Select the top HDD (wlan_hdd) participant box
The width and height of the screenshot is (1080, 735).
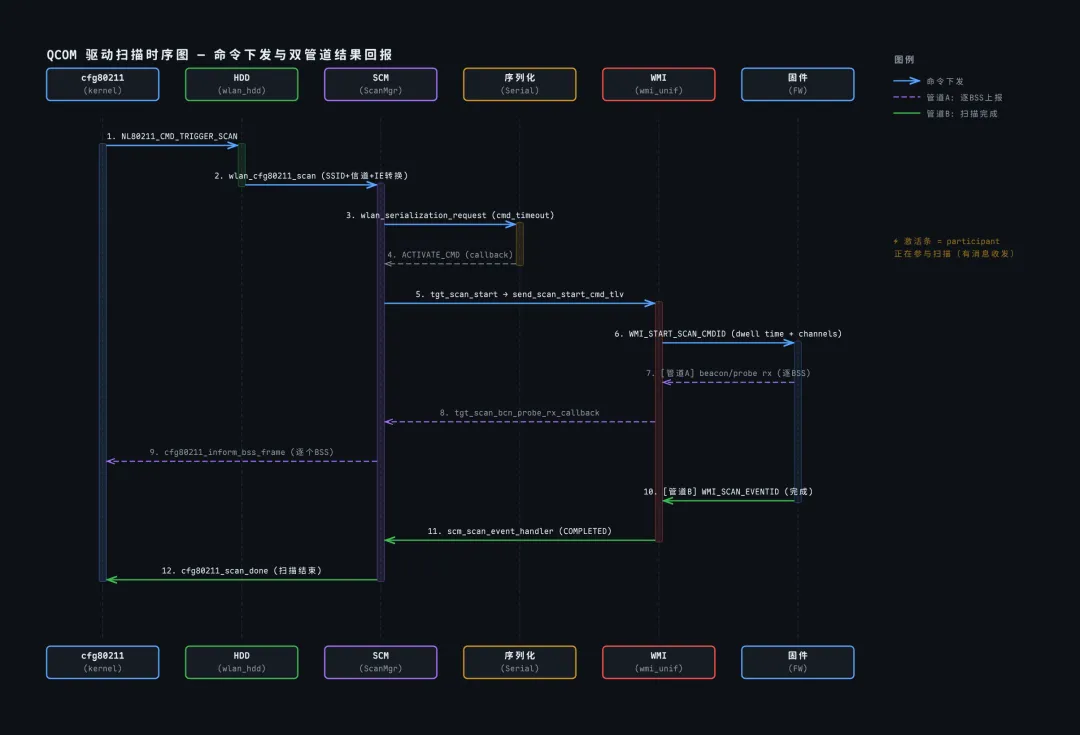(242, 84)
